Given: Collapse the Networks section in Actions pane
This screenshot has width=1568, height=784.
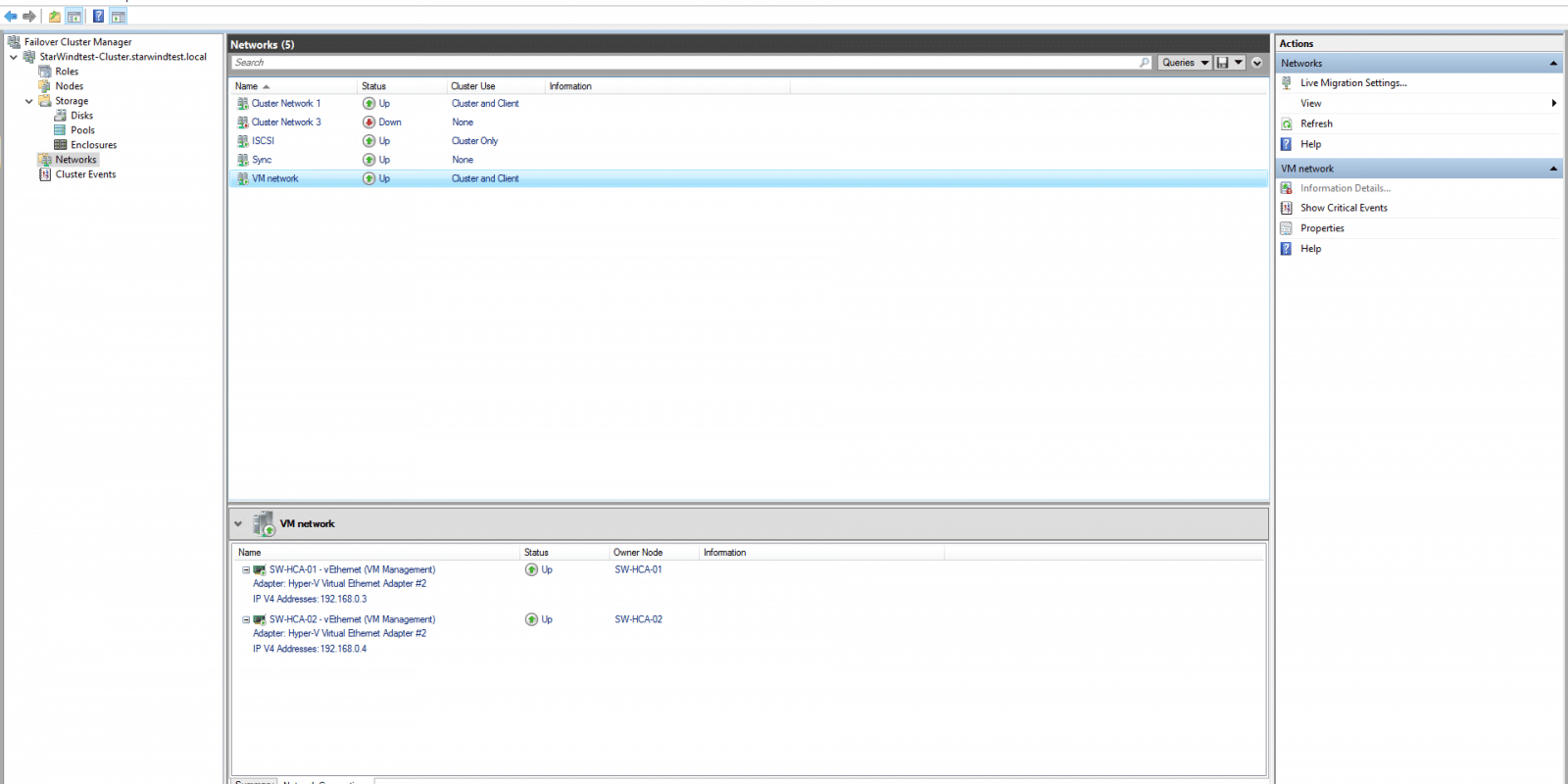Looking at the screenshot, I should click(1553, 64).
